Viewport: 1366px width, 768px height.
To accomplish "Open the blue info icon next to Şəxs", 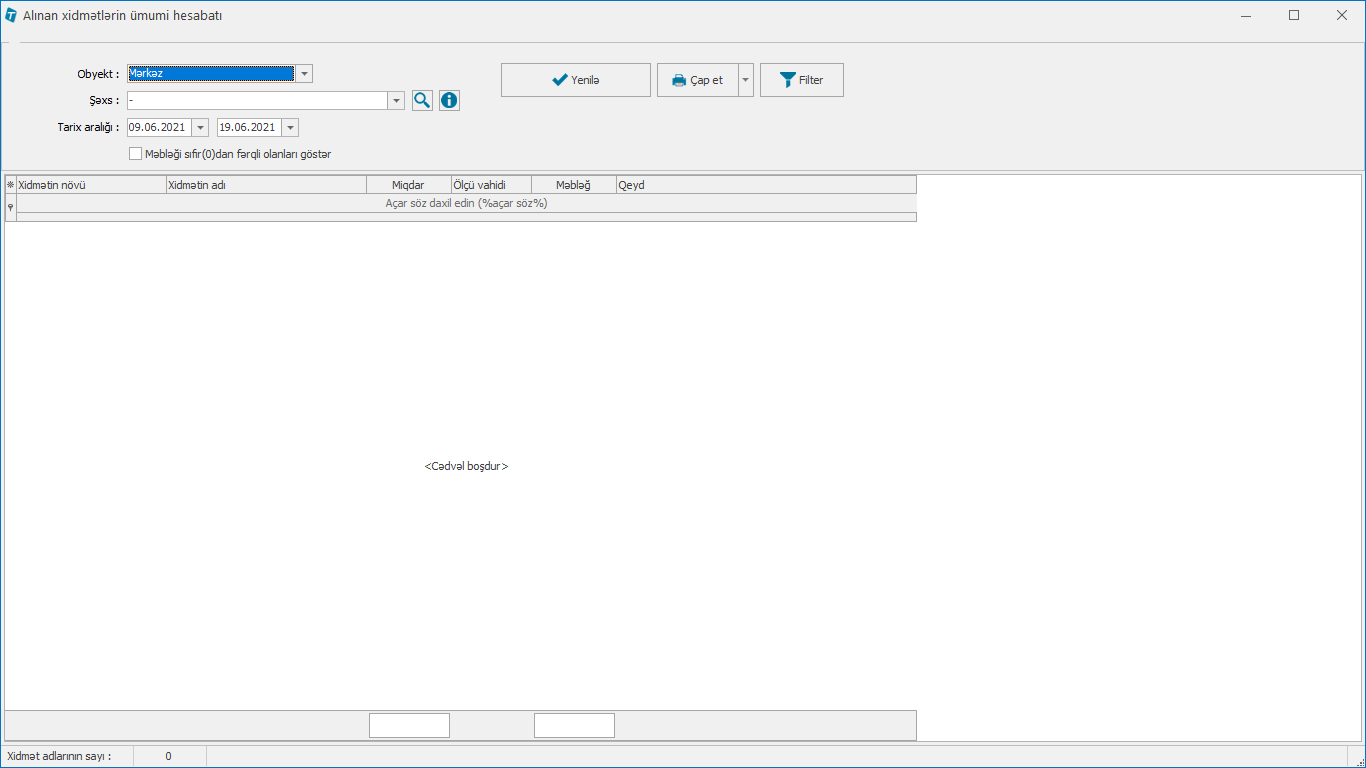I will [x=449, y=100].
